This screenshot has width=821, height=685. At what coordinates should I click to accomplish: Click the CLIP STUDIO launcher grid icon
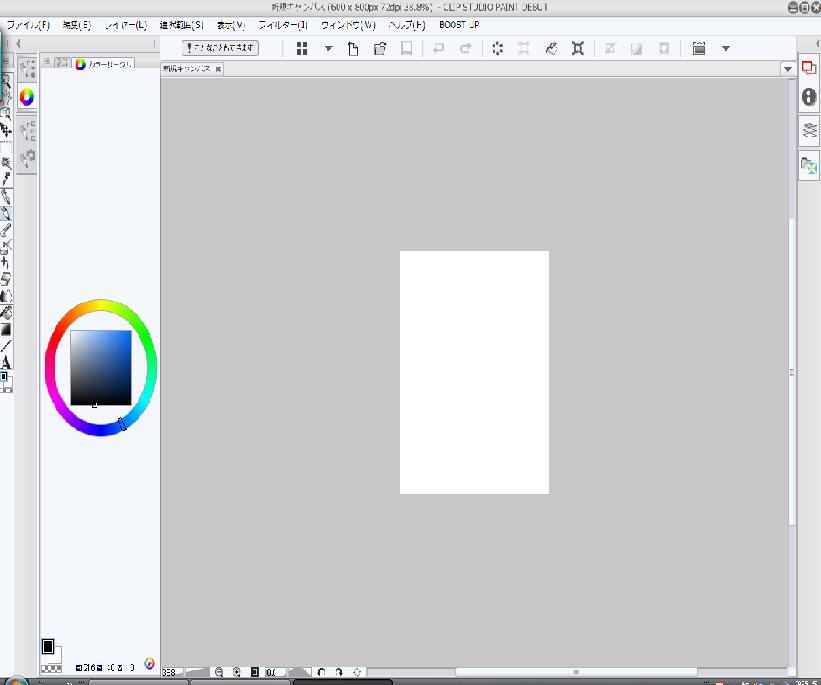tap(302, 48)
